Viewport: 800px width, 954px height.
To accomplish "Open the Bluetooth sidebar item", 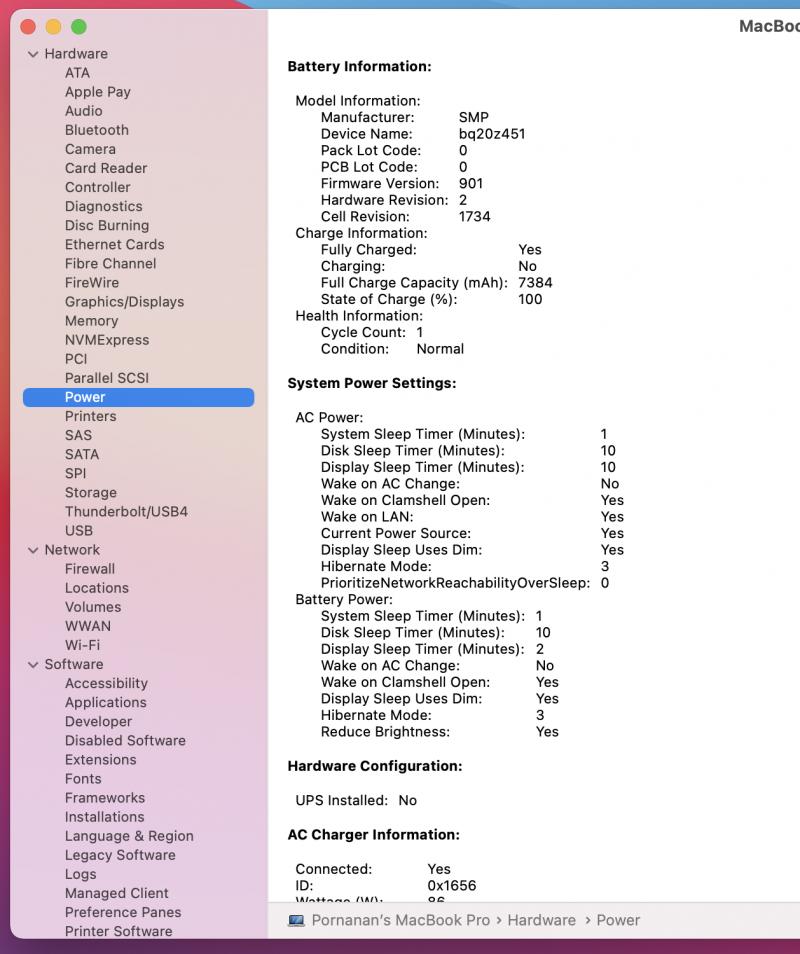I will [x=97, y=130].
